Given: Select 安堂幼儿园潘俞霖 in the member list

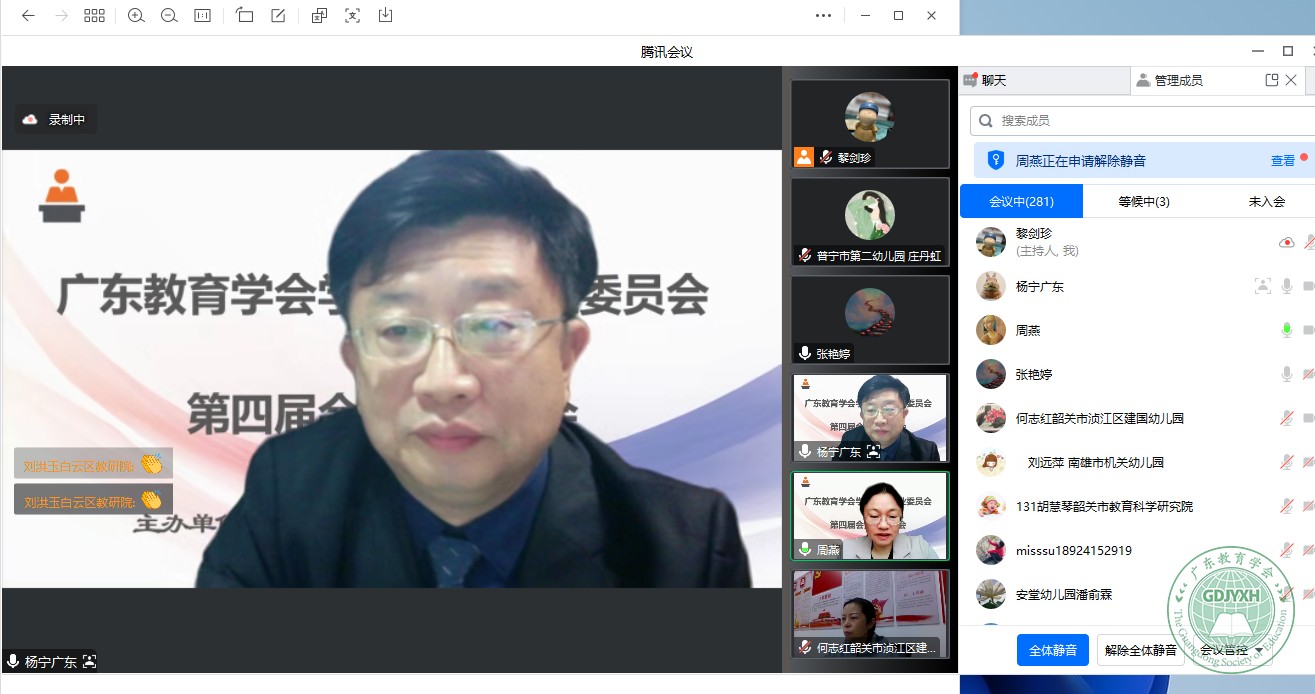Looking at the screenshot, I should [1064, 594].
